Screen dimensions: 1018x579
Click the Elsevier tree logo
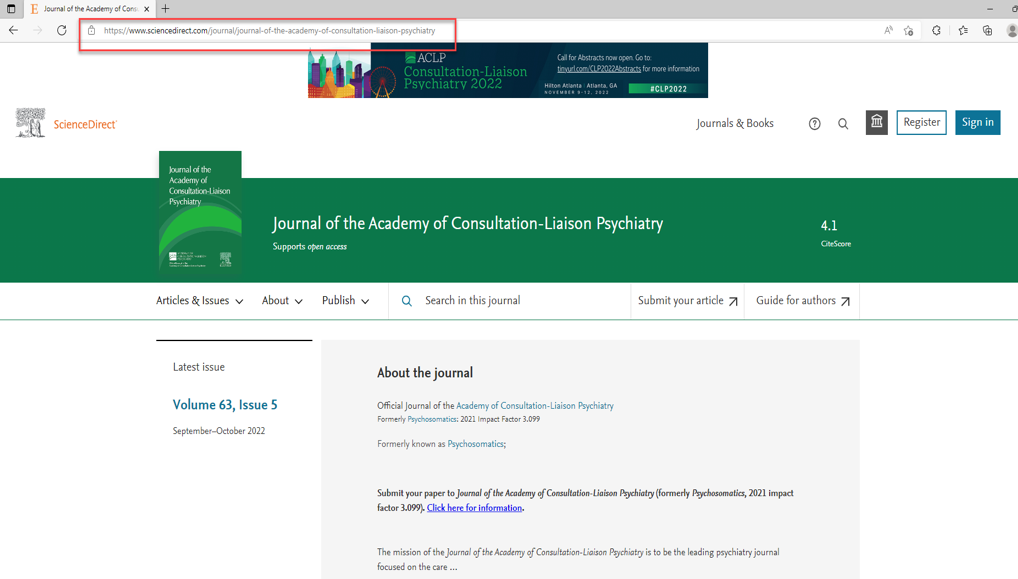pos(31,123)
